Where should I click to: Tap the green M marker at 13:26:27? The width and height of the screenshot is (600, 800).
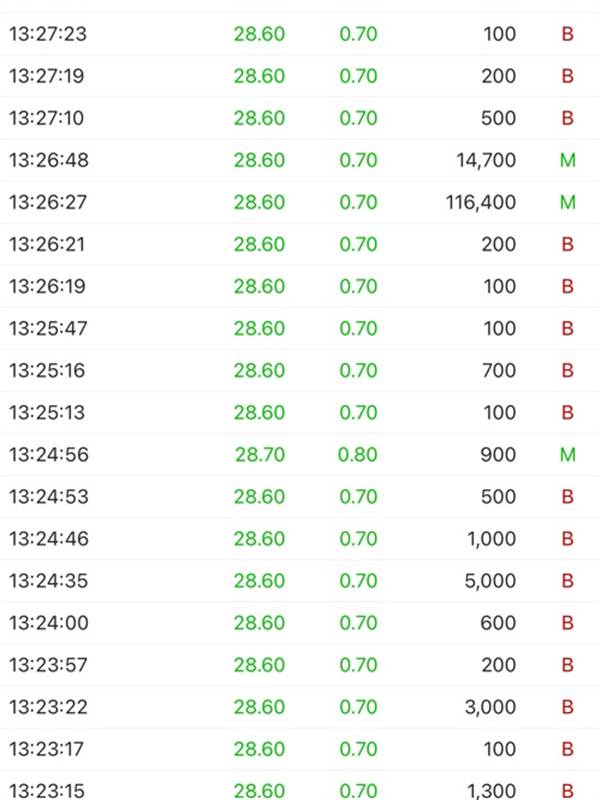(567, 203)
